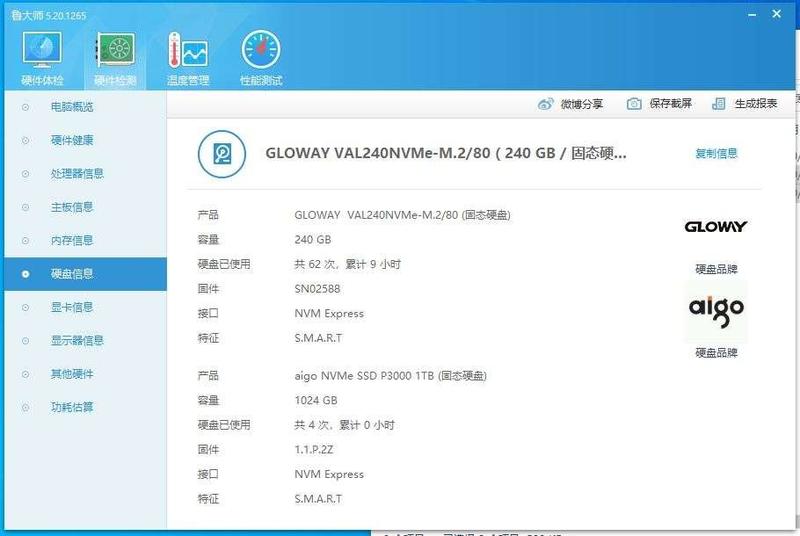Click the usage text 共 62 次, 累计 9 小时
This screenshot has width=800, height=536.
(347, 264)
